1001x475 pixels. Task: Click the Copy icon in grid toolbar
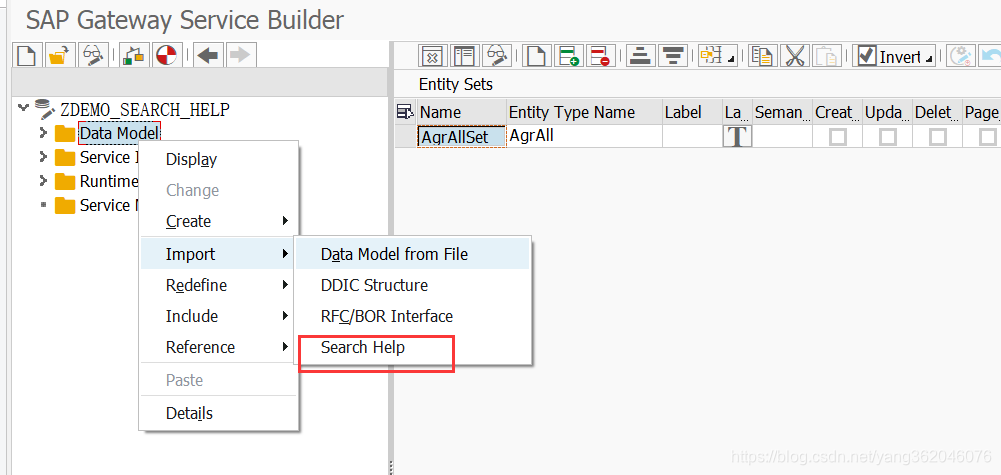coord(762,56)
